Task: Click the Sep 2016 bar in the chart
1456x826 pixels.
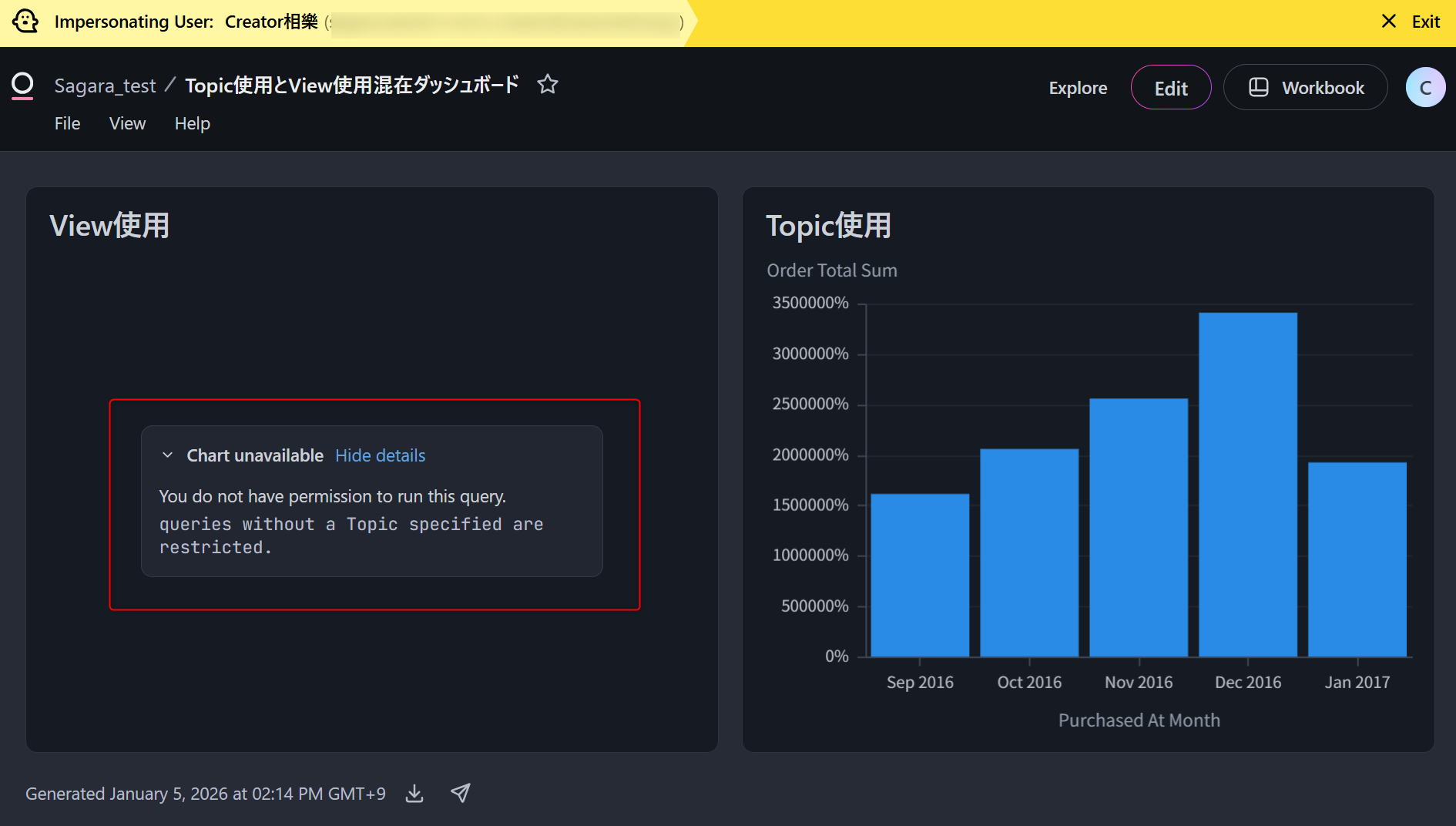Action: 920,575
